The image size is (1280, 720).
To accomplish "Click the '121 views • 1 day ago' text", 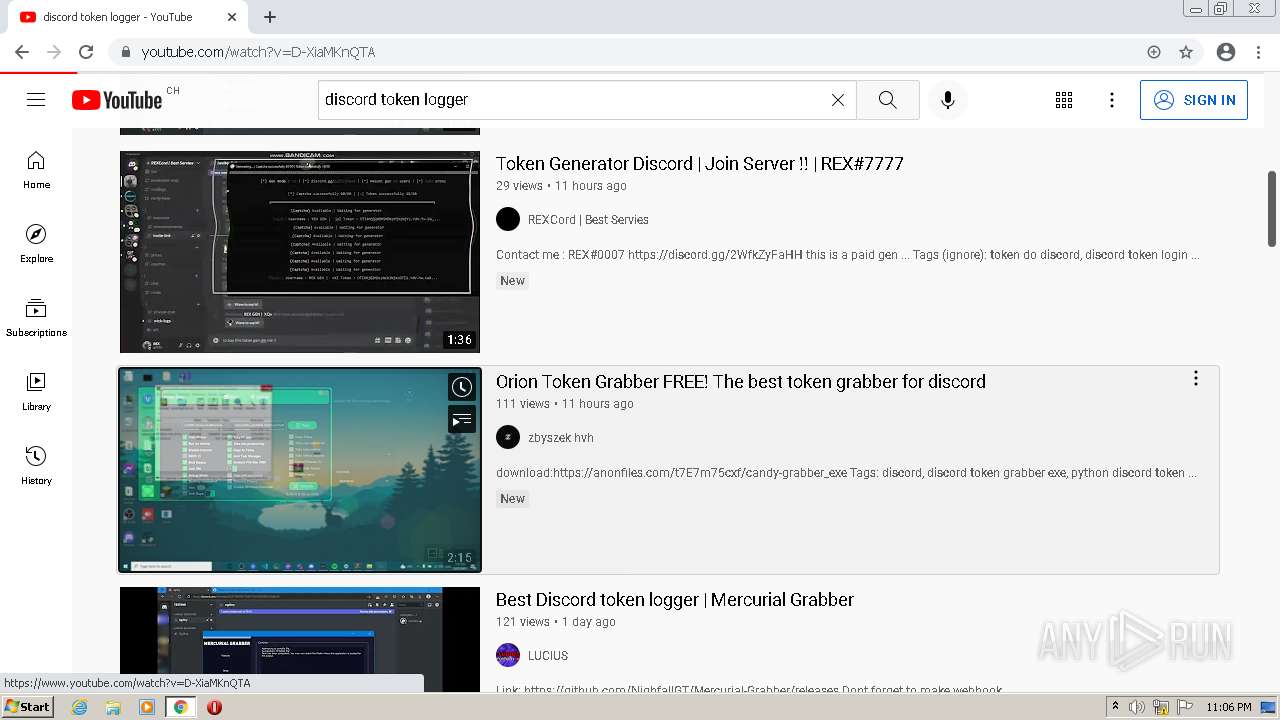I will 556,622.
